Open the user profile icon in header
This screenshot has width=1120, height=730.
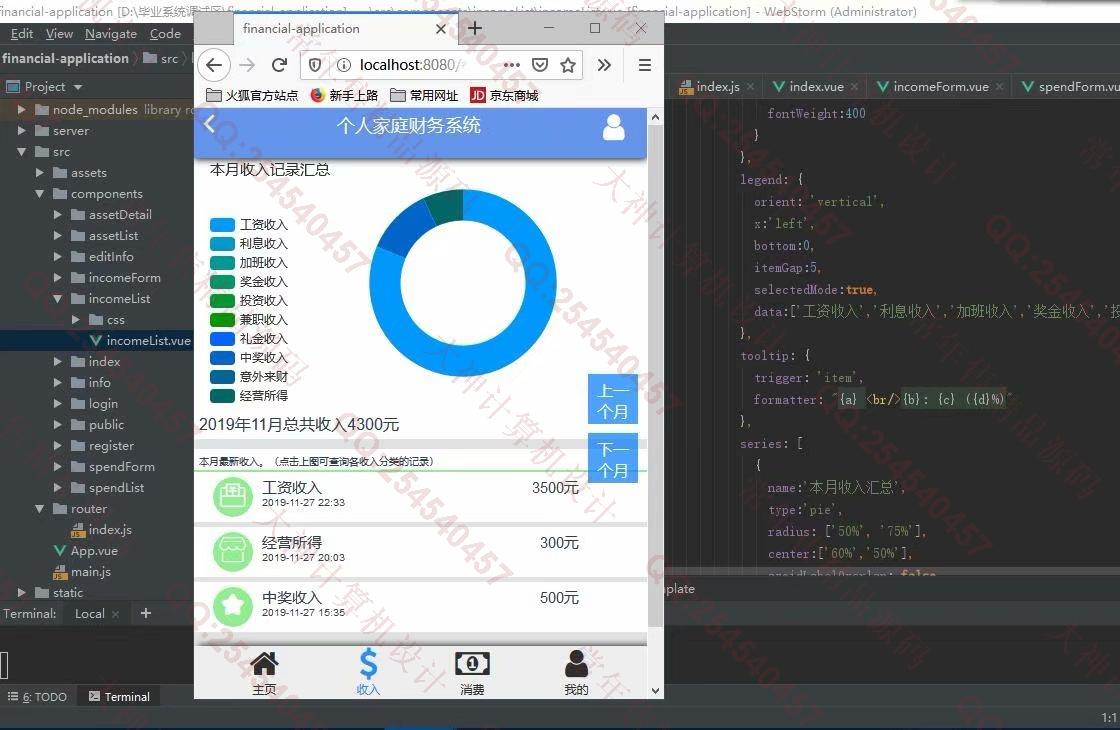click(x=614, y=127)
